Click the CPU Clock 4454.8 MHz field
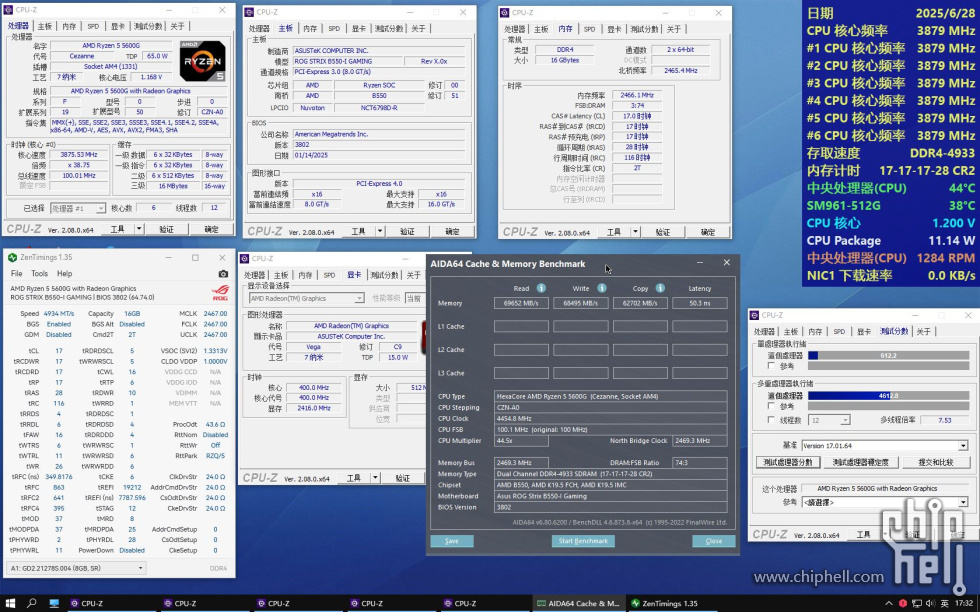Viewport: 980px width, 612px height. pos(610,419)
